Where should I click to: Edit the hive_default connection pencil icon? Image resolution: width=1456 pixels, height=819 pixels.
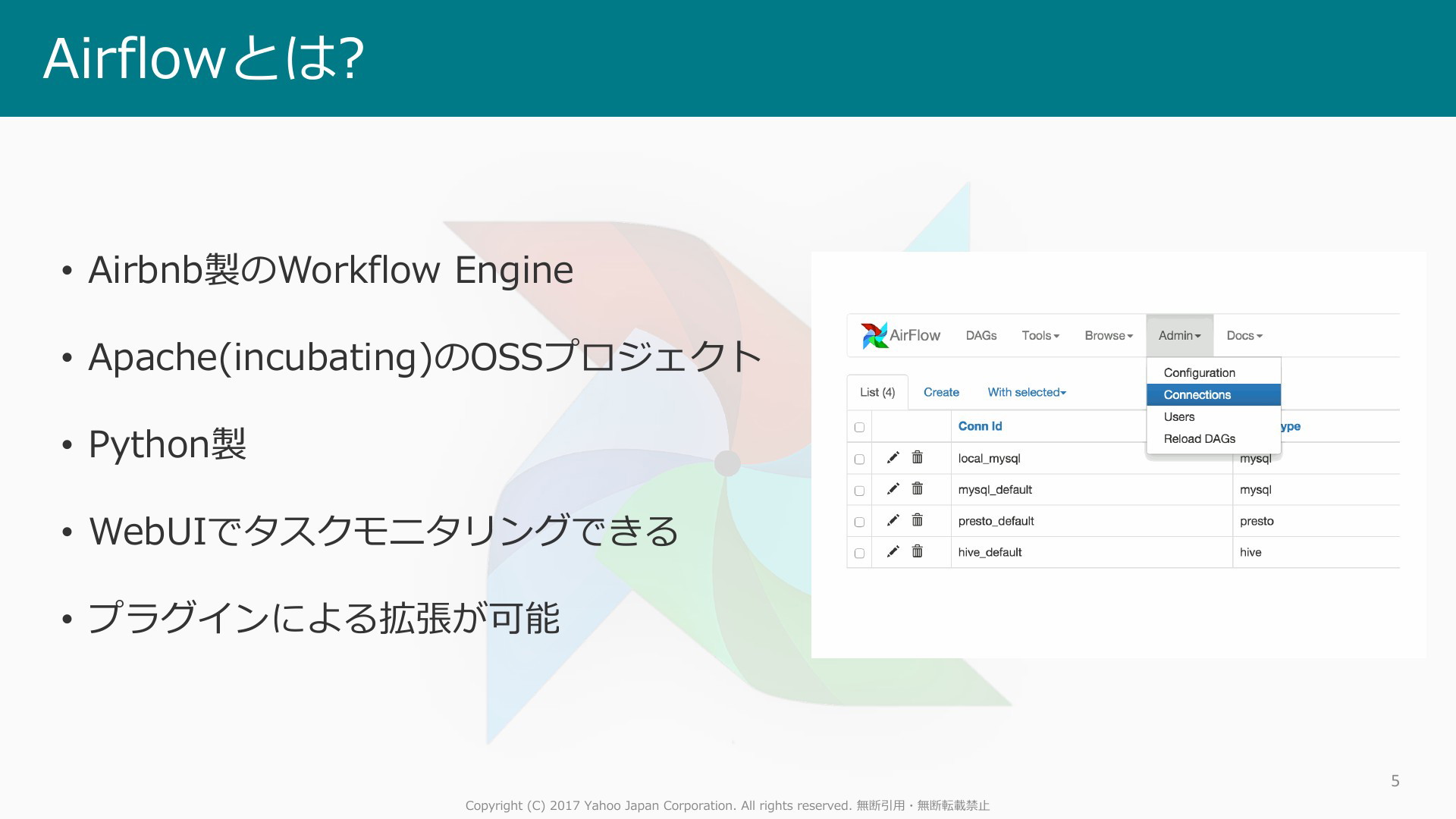click(893, 551)
